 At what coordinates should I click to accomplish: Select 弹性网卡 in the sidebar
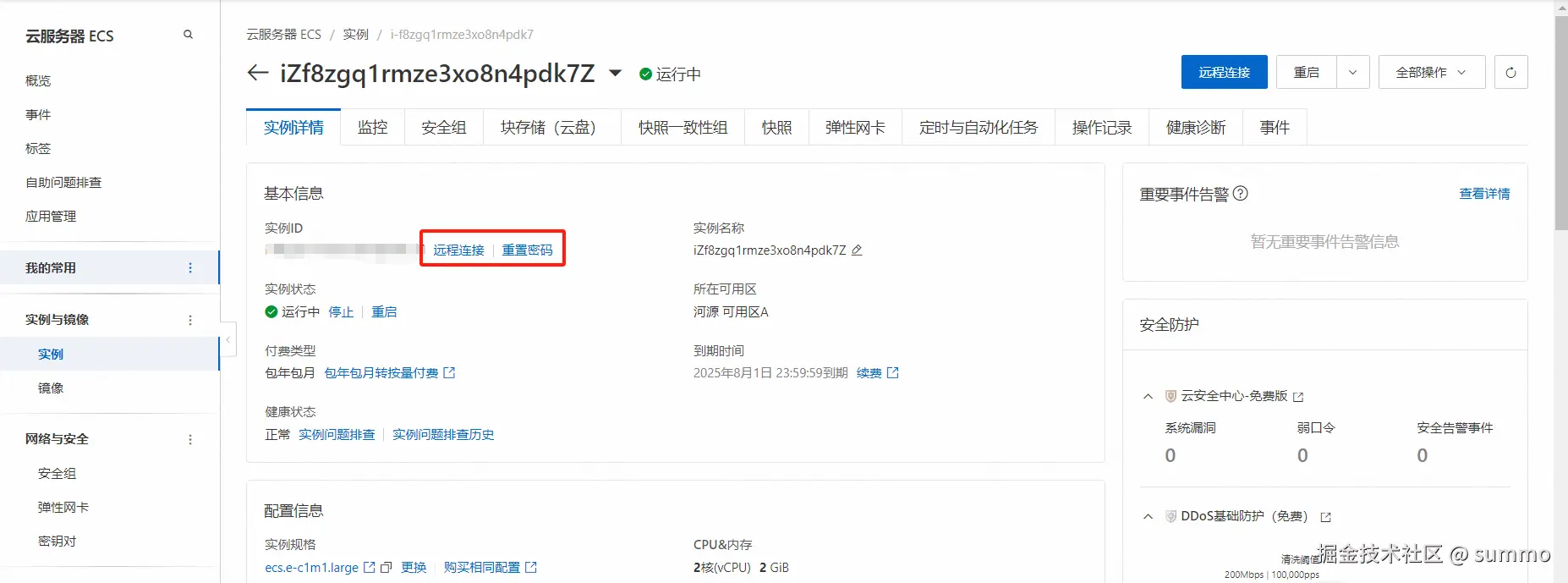[x=63, y=507]
